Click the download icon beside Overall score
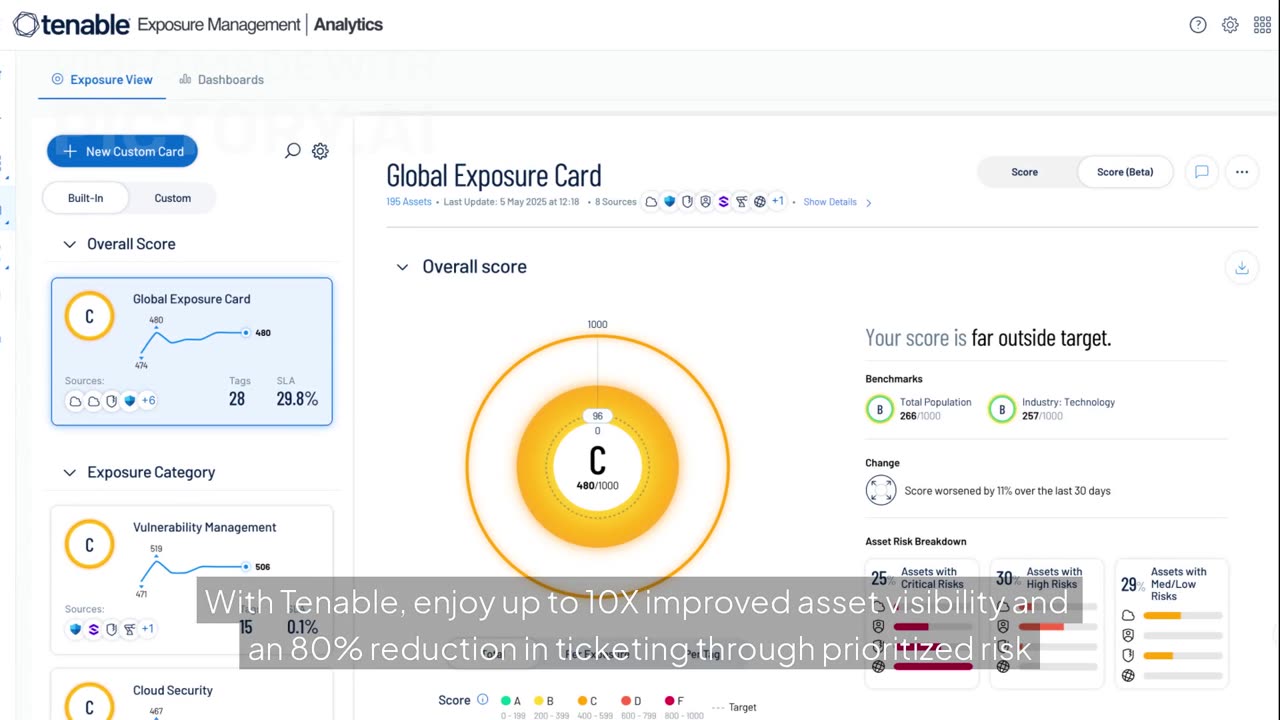Screen dimensions: 1280x720 tap(1241, 267)
